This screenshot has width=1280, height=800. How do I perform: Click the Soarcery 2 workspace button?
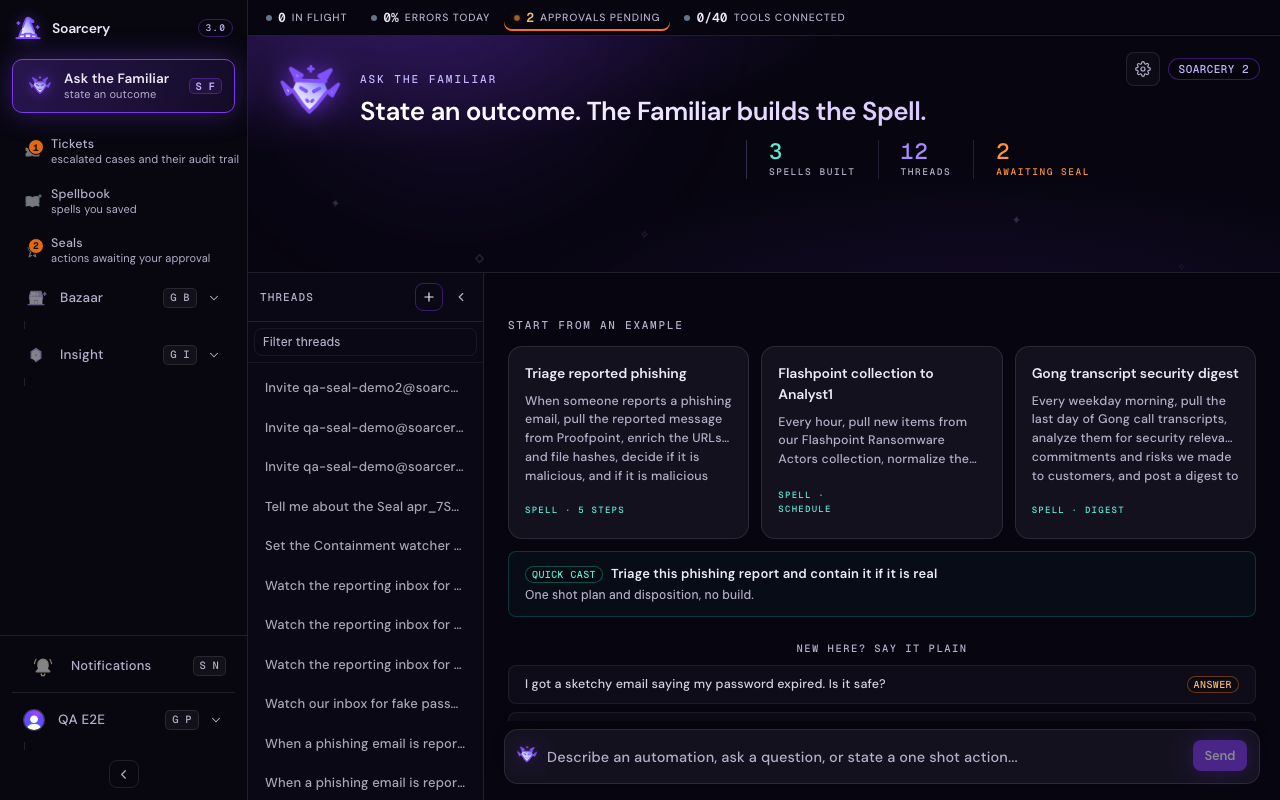click(x=1213, y=69)
